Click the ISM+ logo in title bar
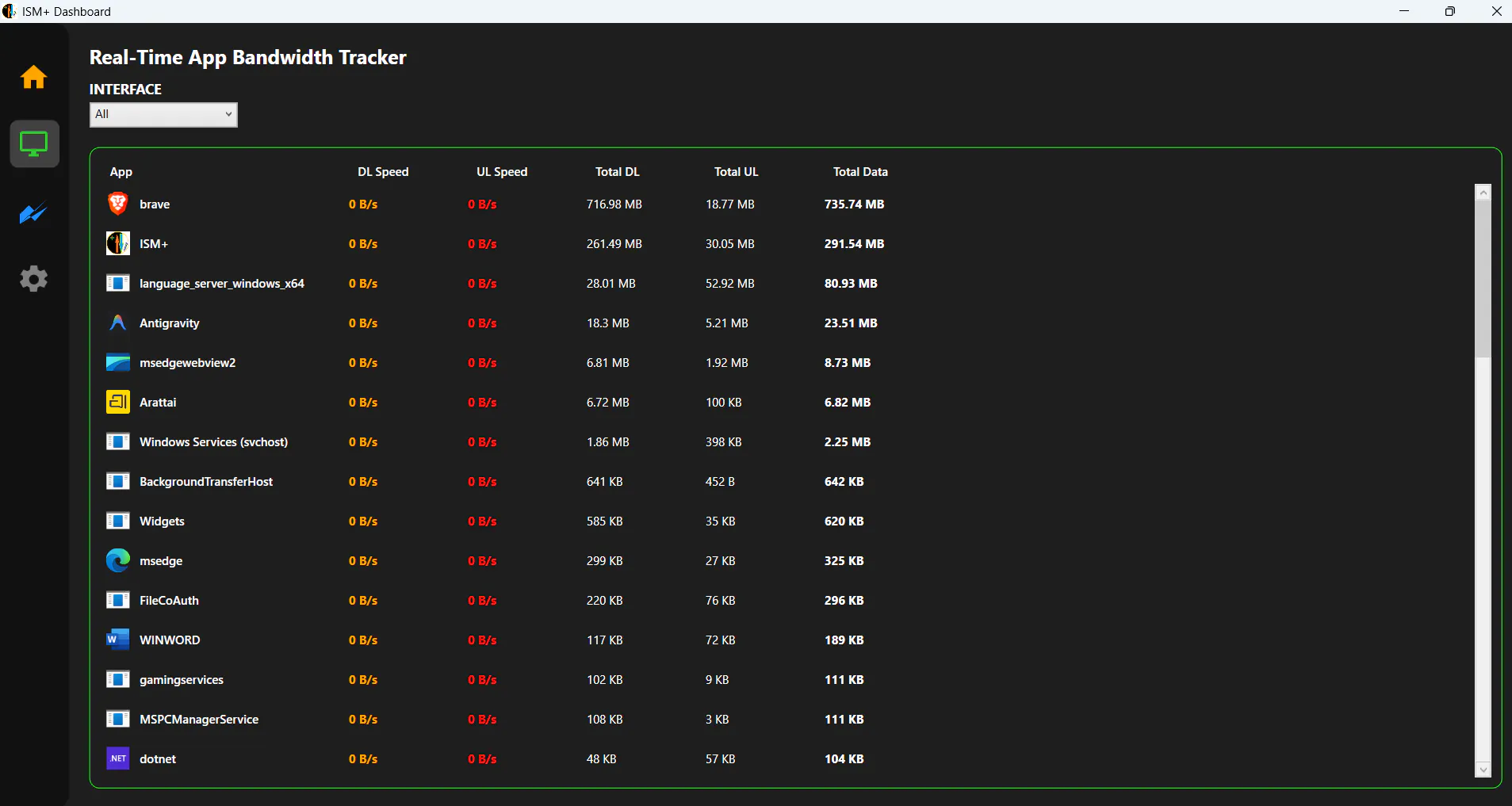Image resolution: width=1512 pixels, height=806 pixels. pos(10,11)
